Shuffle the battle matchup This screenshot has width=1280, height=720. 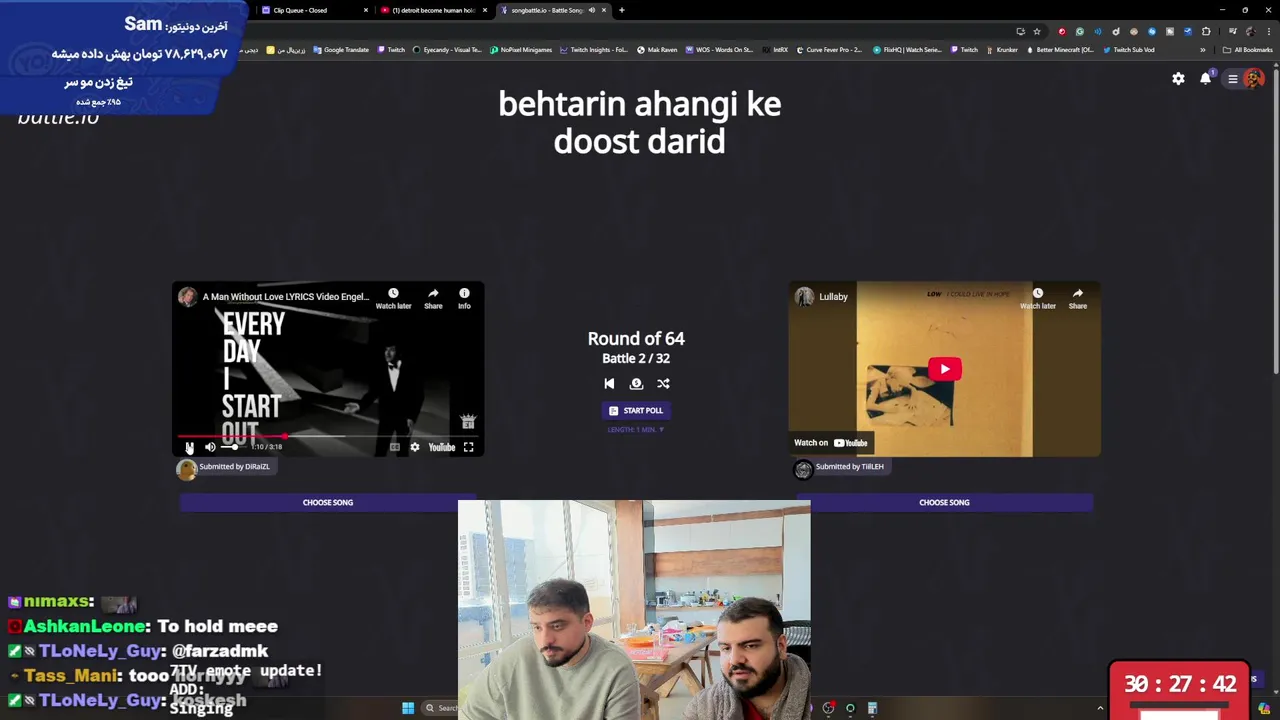(663, 383)
